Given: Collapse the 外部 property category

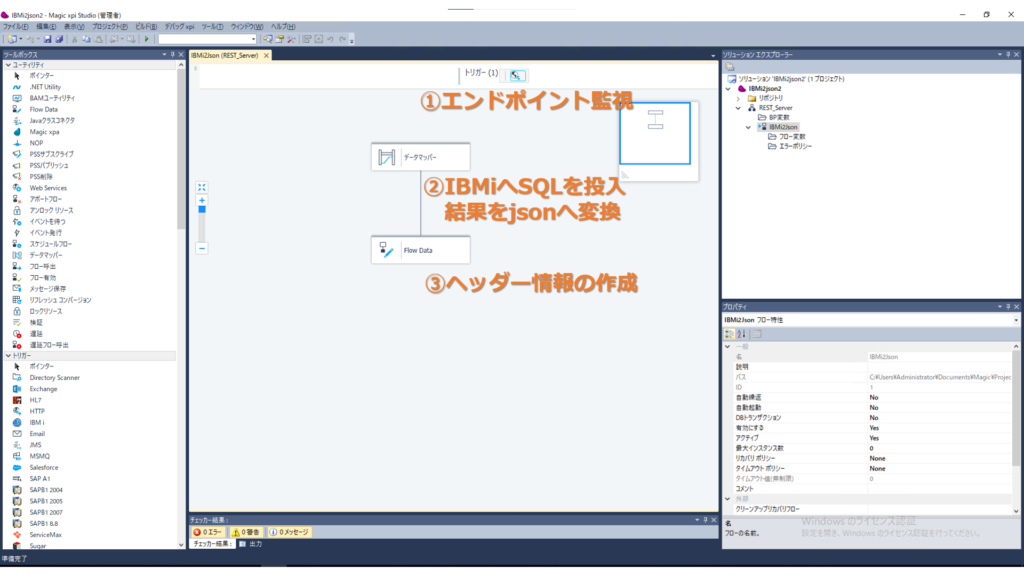Looking at the screenshot, I should tap(728, 499).
